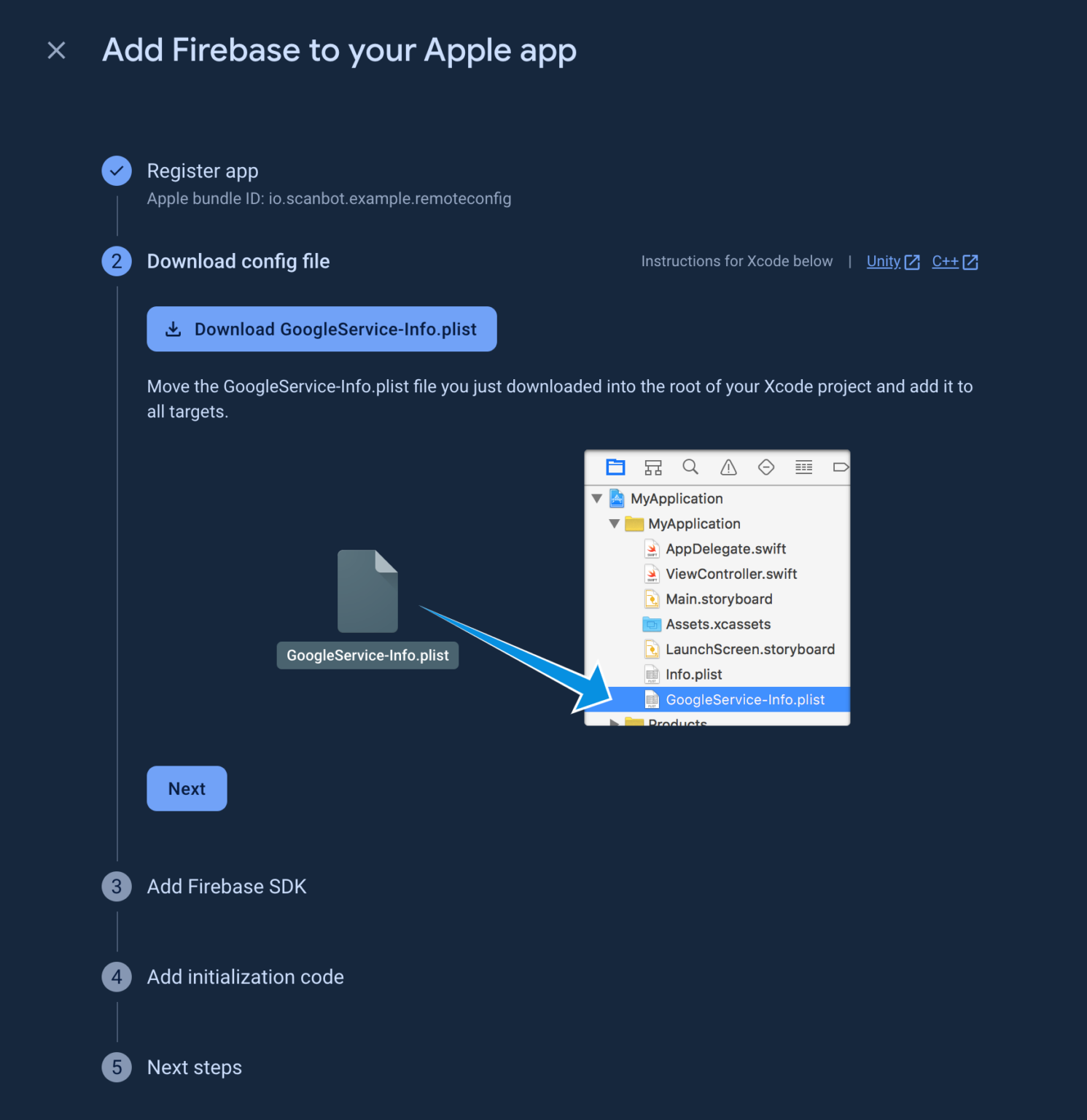The image size is (1087, 1120).
Task: Click Download GoogleService-Info.plist
Action: tap(322, 329)
